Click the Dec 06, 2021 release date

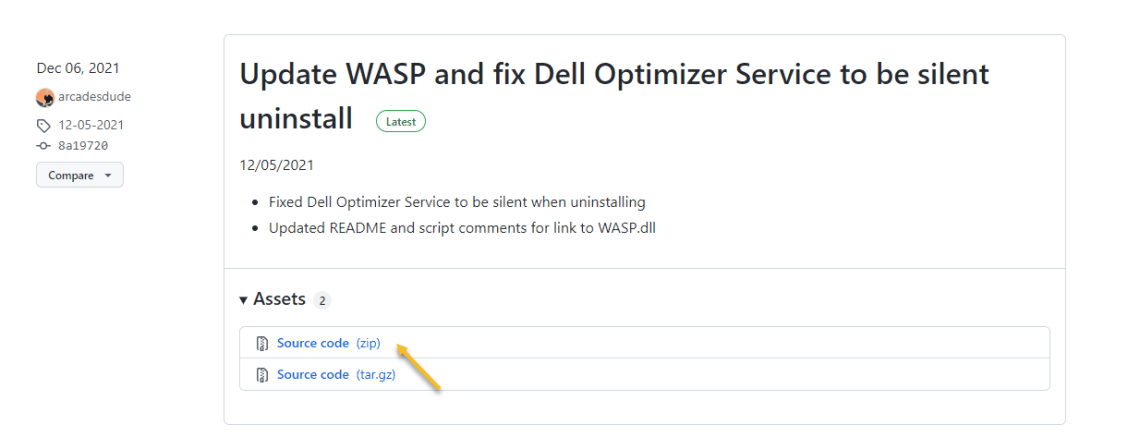pyautogui.click(x=78, y=68)
